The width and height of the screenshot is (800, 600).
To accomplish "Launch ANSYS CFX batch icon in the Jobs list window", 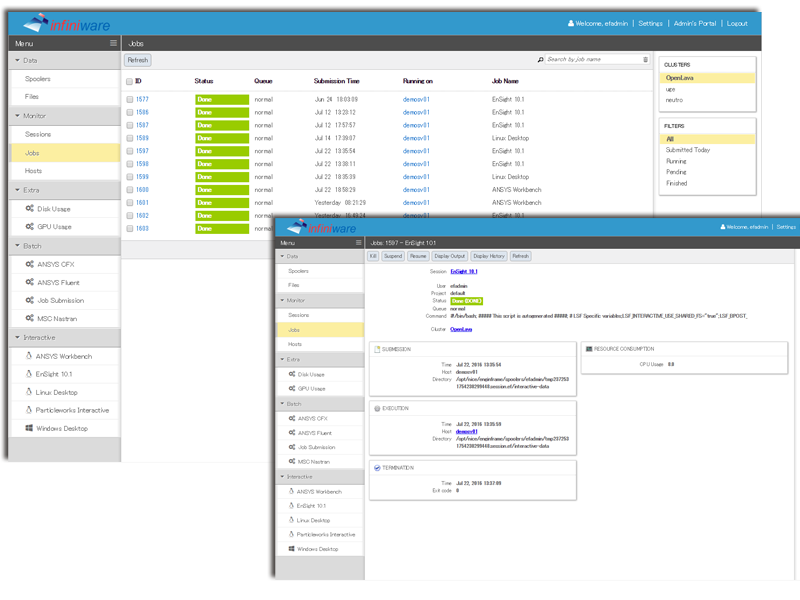I will [x=30, y=264].
